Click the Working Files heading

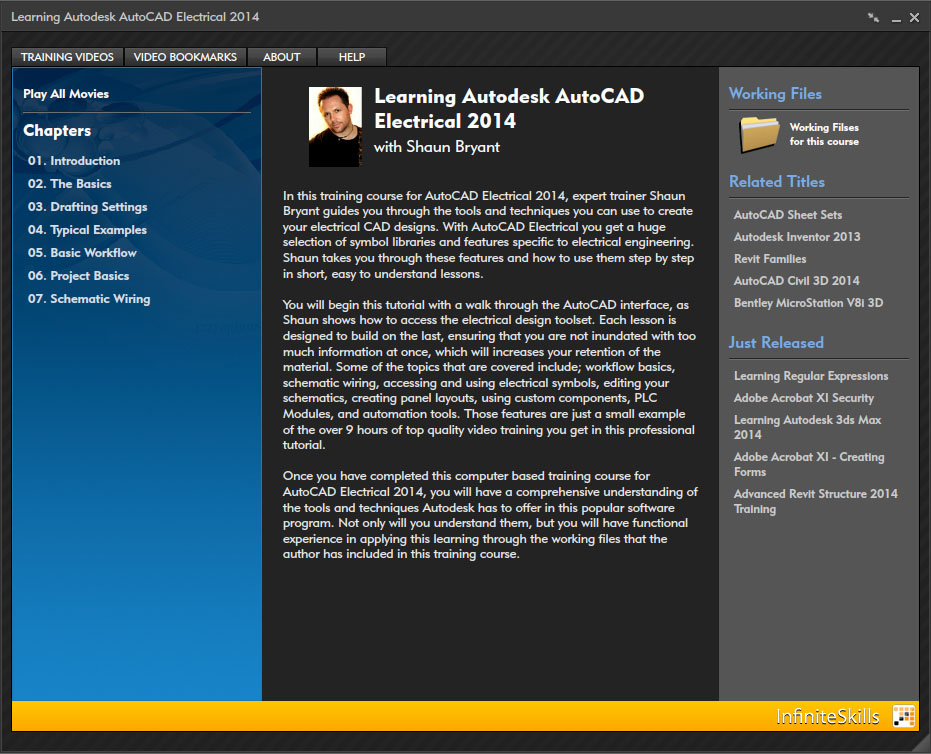click(775, 94)
